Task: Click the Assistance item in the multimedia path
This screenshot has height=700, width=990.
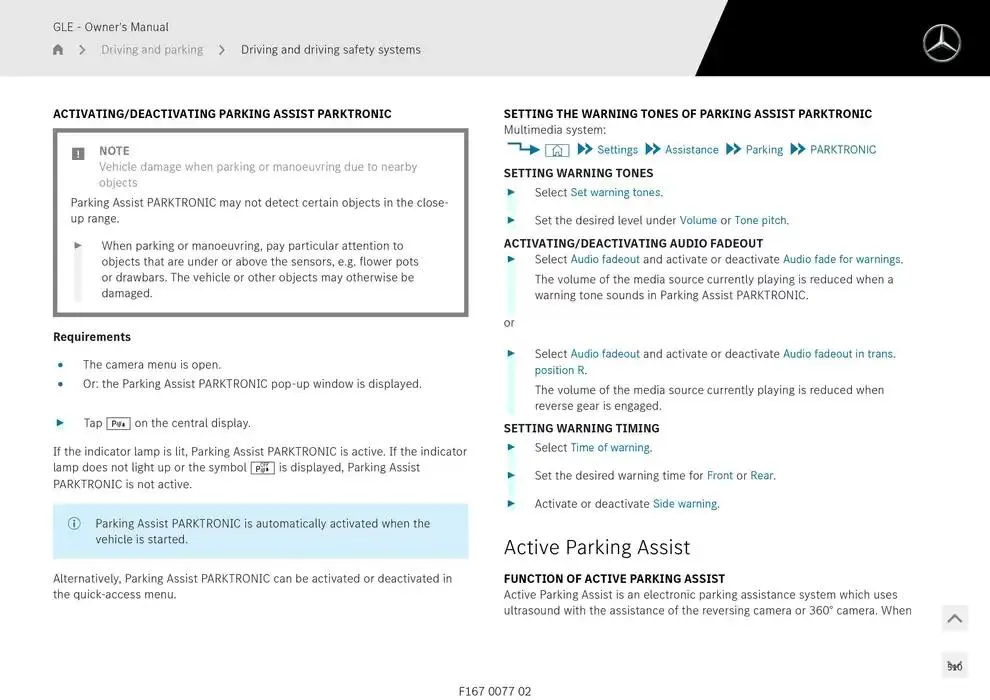Action: [691, 149]
